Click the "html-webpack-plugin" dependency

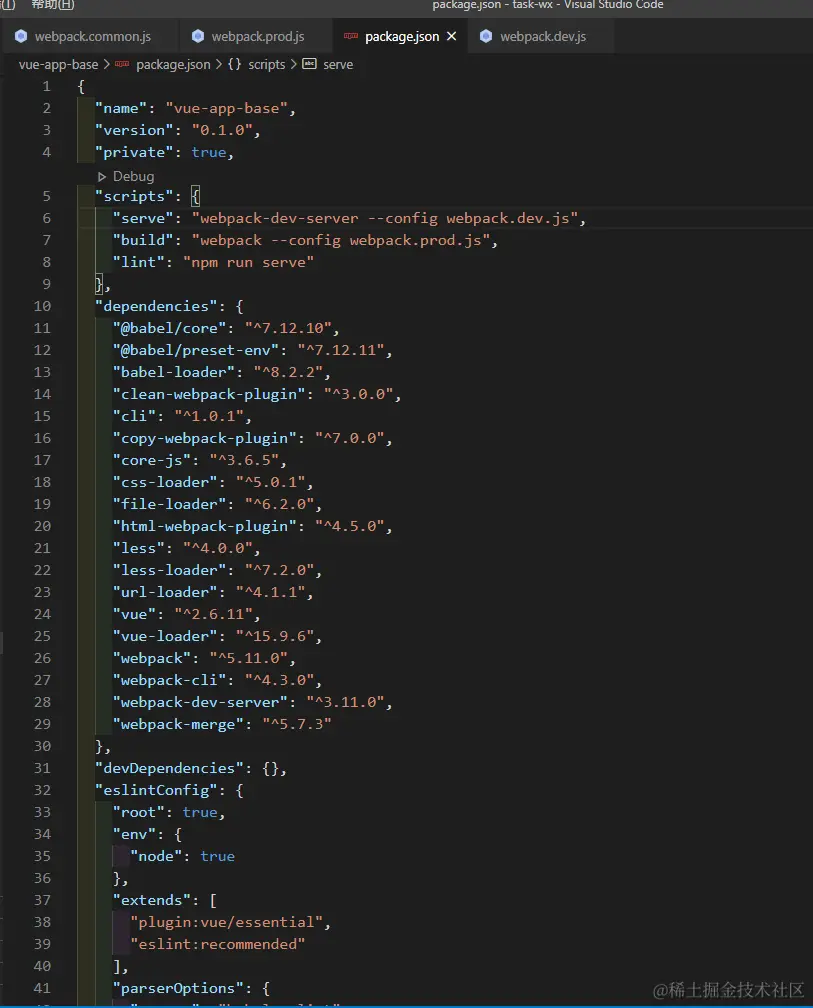point(204,526)
